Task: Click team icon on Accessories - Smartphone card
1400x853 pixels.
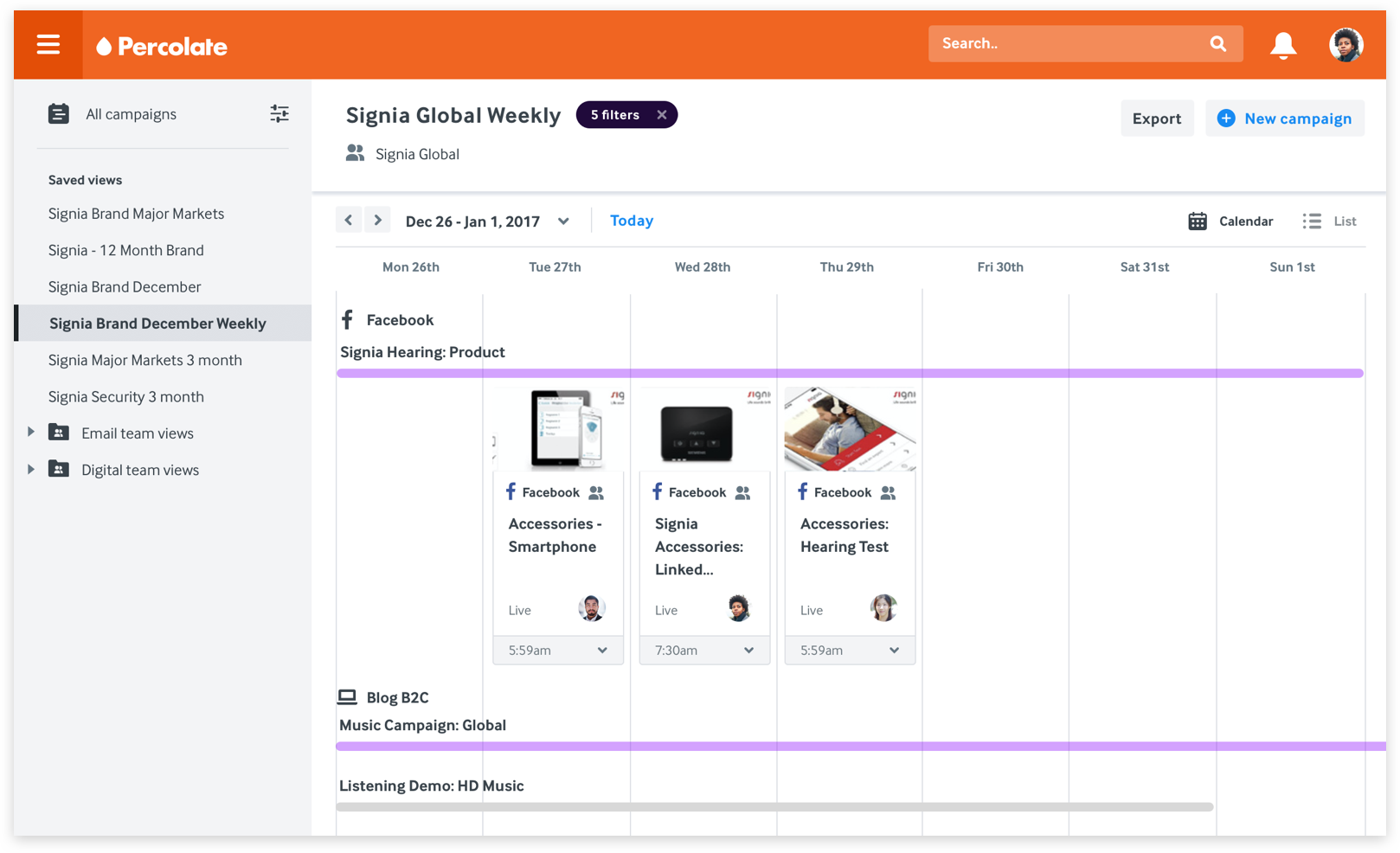Action: pyautogui.click(x=596, y=492)
